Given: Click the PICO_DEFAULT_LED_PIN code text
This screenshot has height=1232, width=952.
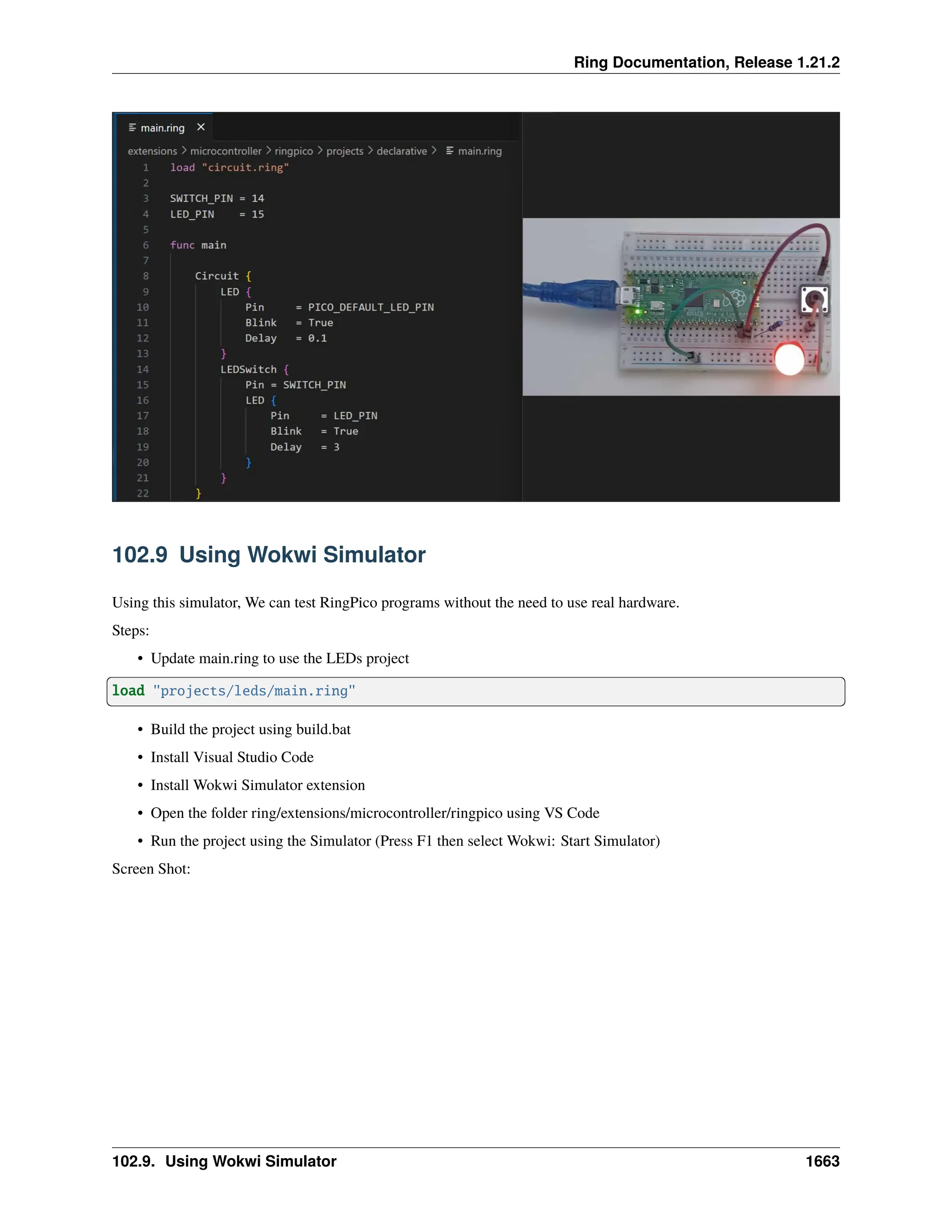Looking at the screenshot, I should pyautogui.click(x=371, y=307).
